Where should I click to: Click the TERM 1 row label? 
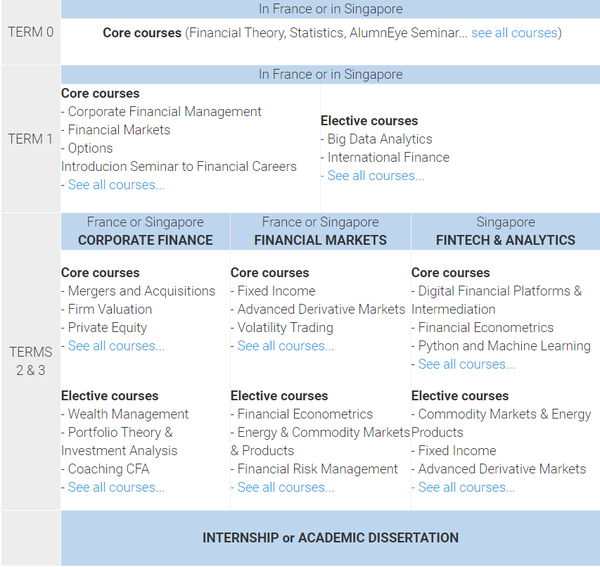(30, 139)
